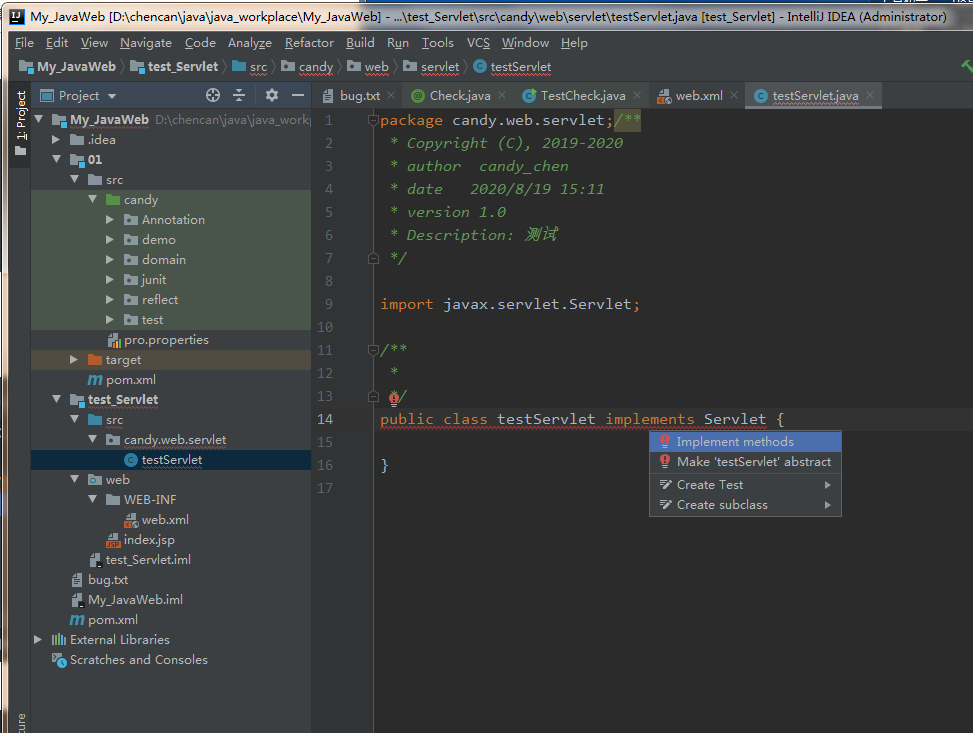Open the Build menu
The image size is (973, 733).
360,43
